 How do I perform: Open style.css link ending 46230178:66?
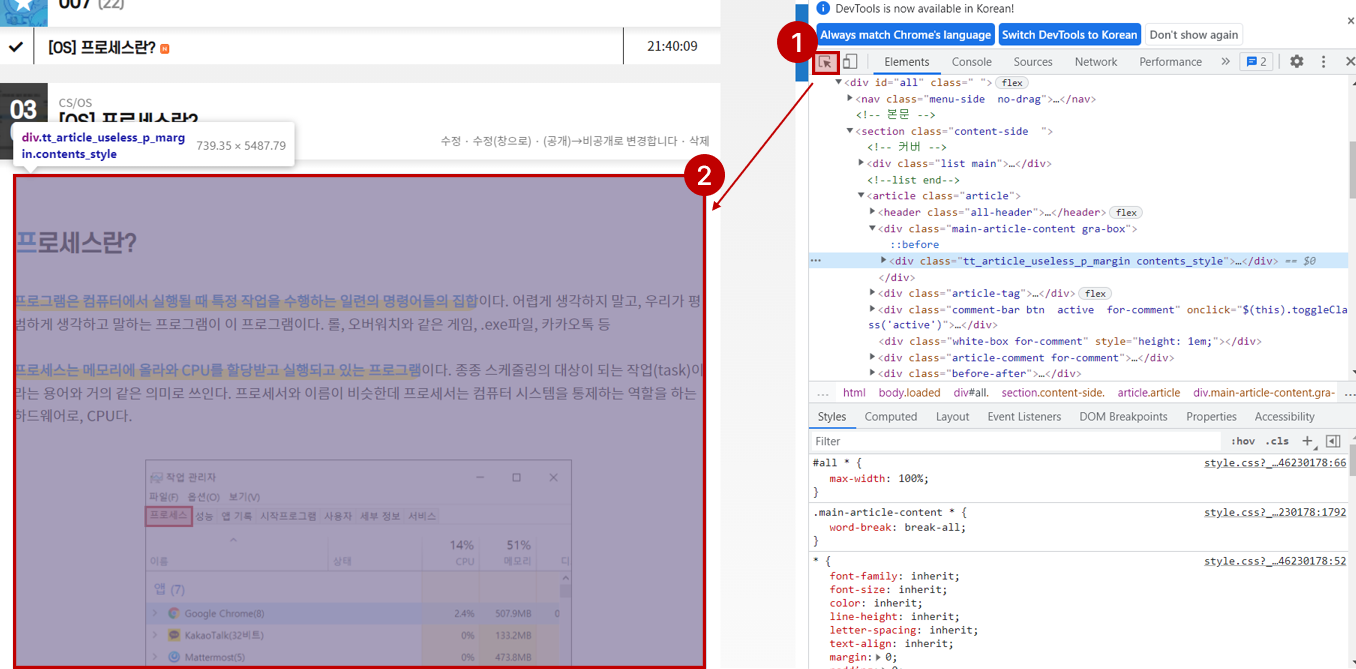(1275, 463)
